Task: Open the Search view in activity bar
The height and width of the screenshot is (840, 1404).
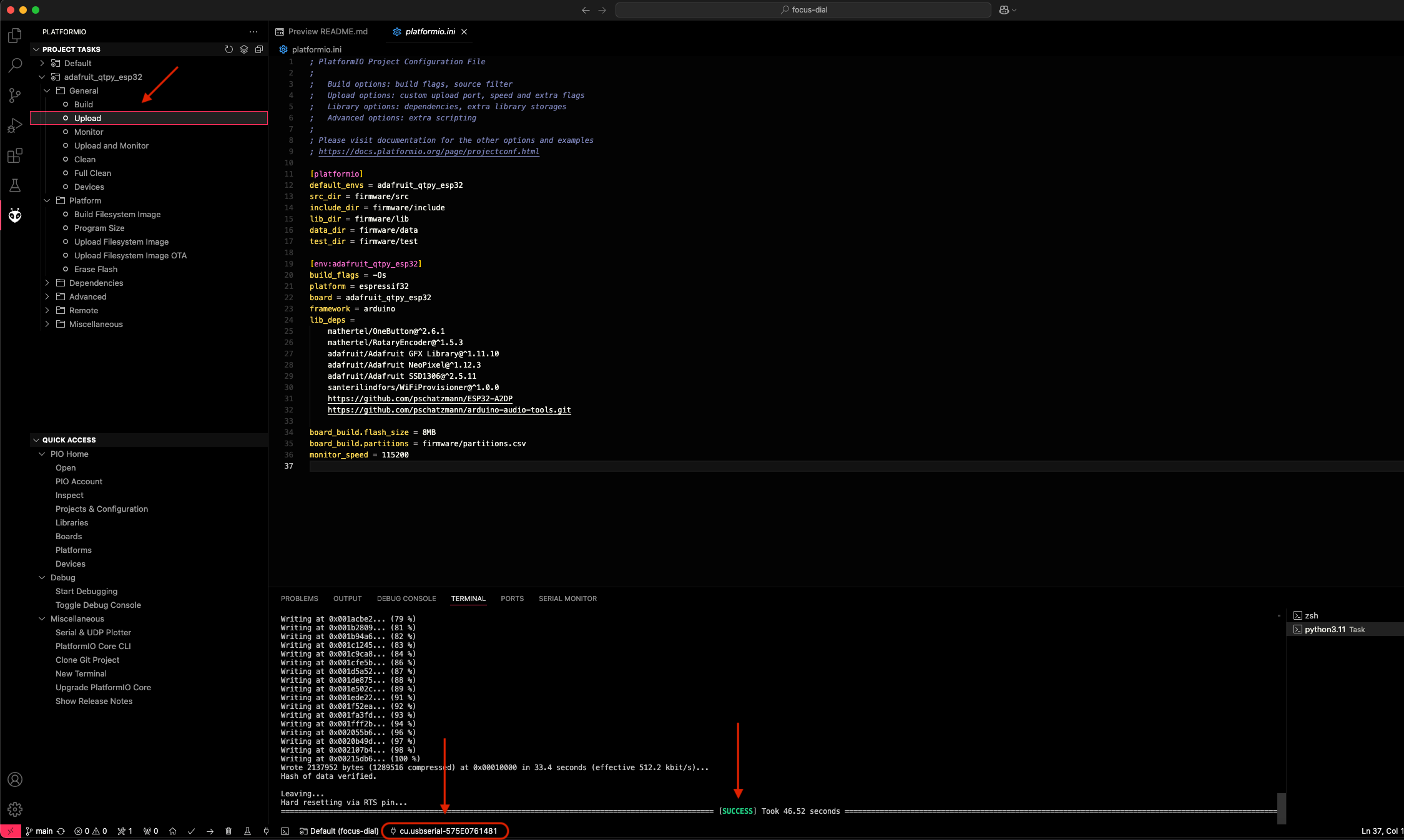Action: click(15, 66)
